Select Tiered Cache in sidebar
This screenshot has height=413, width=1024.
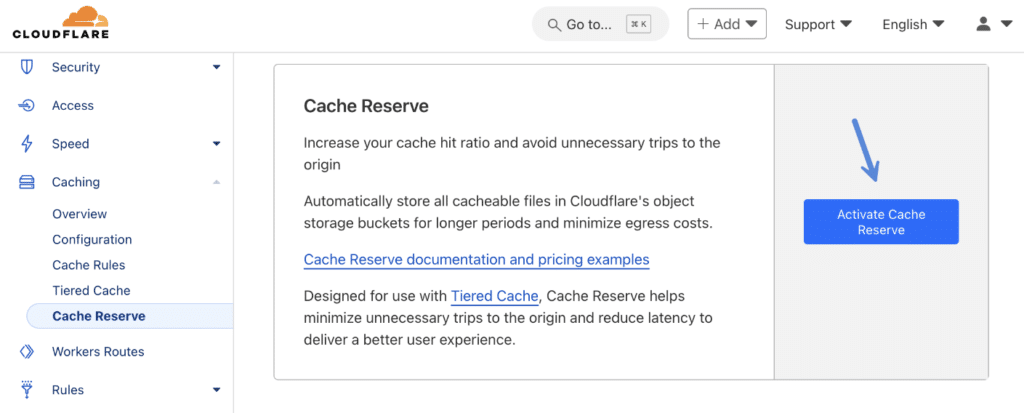click(91, 290)
